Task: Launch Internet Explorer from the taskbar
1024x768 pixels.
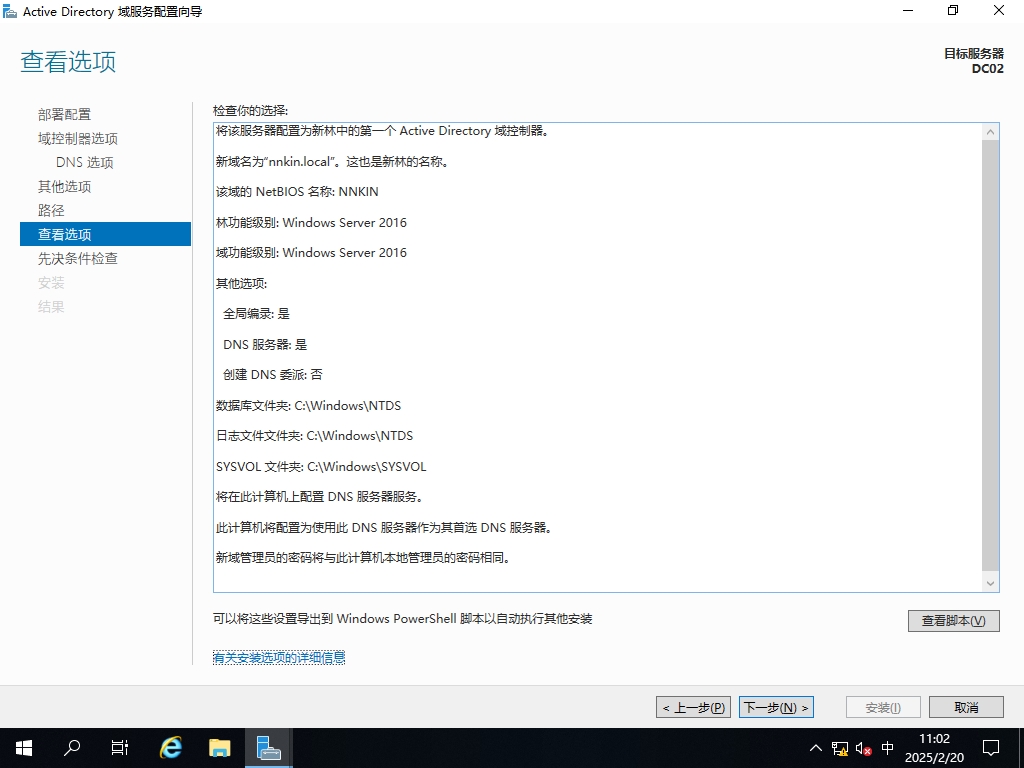Action: click(x=172, y=747)
